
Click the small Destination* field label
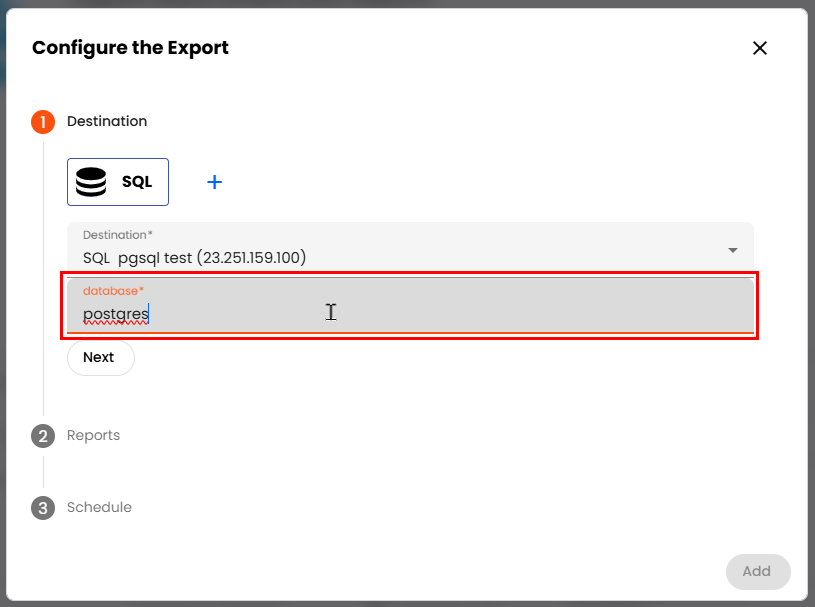[x=117, y=236]
